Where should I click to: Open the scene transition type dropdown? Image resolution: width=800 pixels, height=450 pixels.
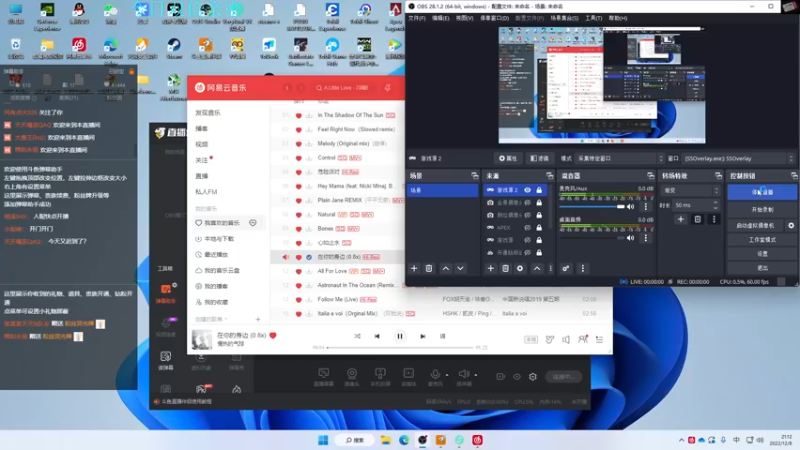tap(690, 190)
